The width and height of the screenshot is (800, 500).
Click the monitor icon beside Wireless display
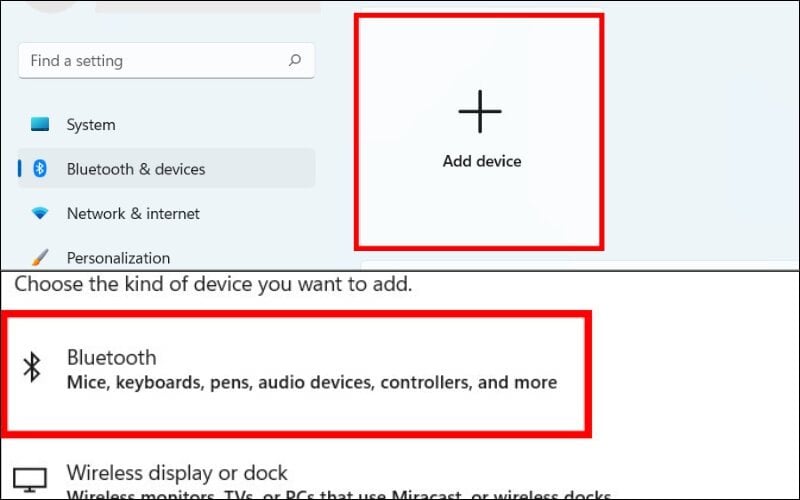(x=30, y=480)
